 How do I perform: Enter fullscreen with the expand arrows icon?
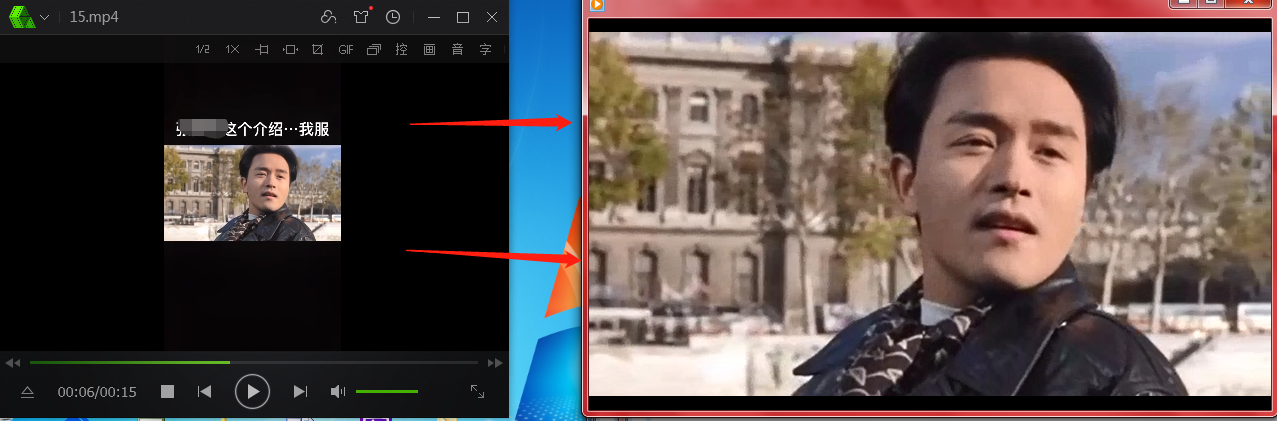click(x=478, y=392)
